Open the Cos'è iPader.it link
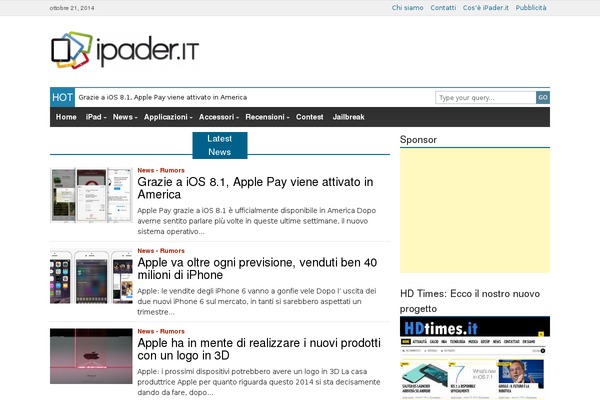 pos(486,8)
